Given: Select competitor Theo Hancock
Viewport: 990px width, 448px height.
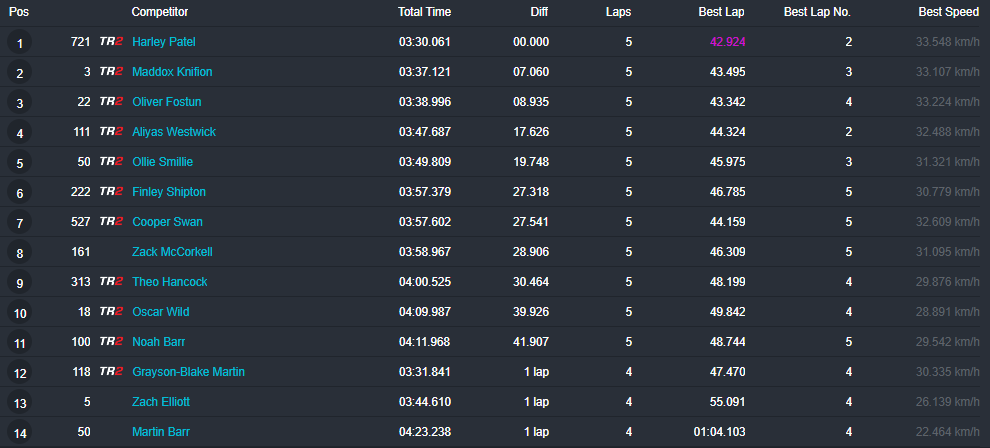Looking at the screenshot, I should pyautogui.click(x=170, y=282).
